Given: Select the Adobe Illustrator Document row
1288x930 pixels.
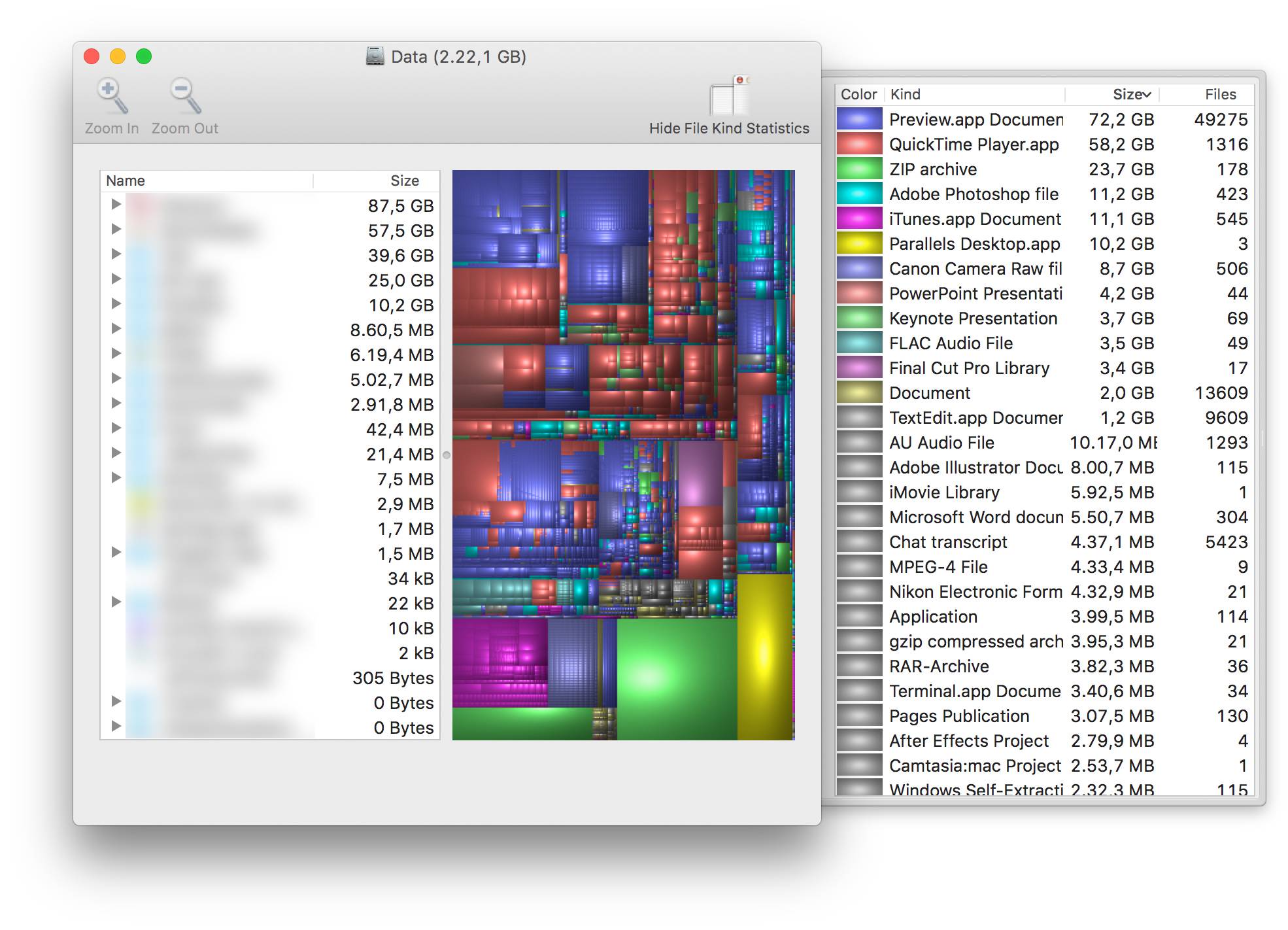Looking at the screenshot, I should point(1045,467).
